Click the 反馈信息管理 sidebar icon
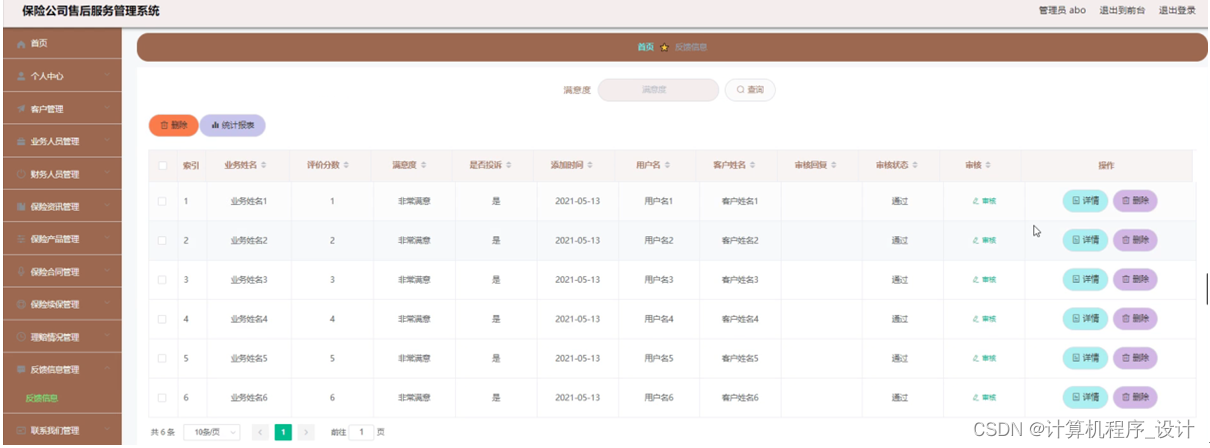Image resolution: width=1210 pixels, height=448 pixels. [x=22, y=370]
